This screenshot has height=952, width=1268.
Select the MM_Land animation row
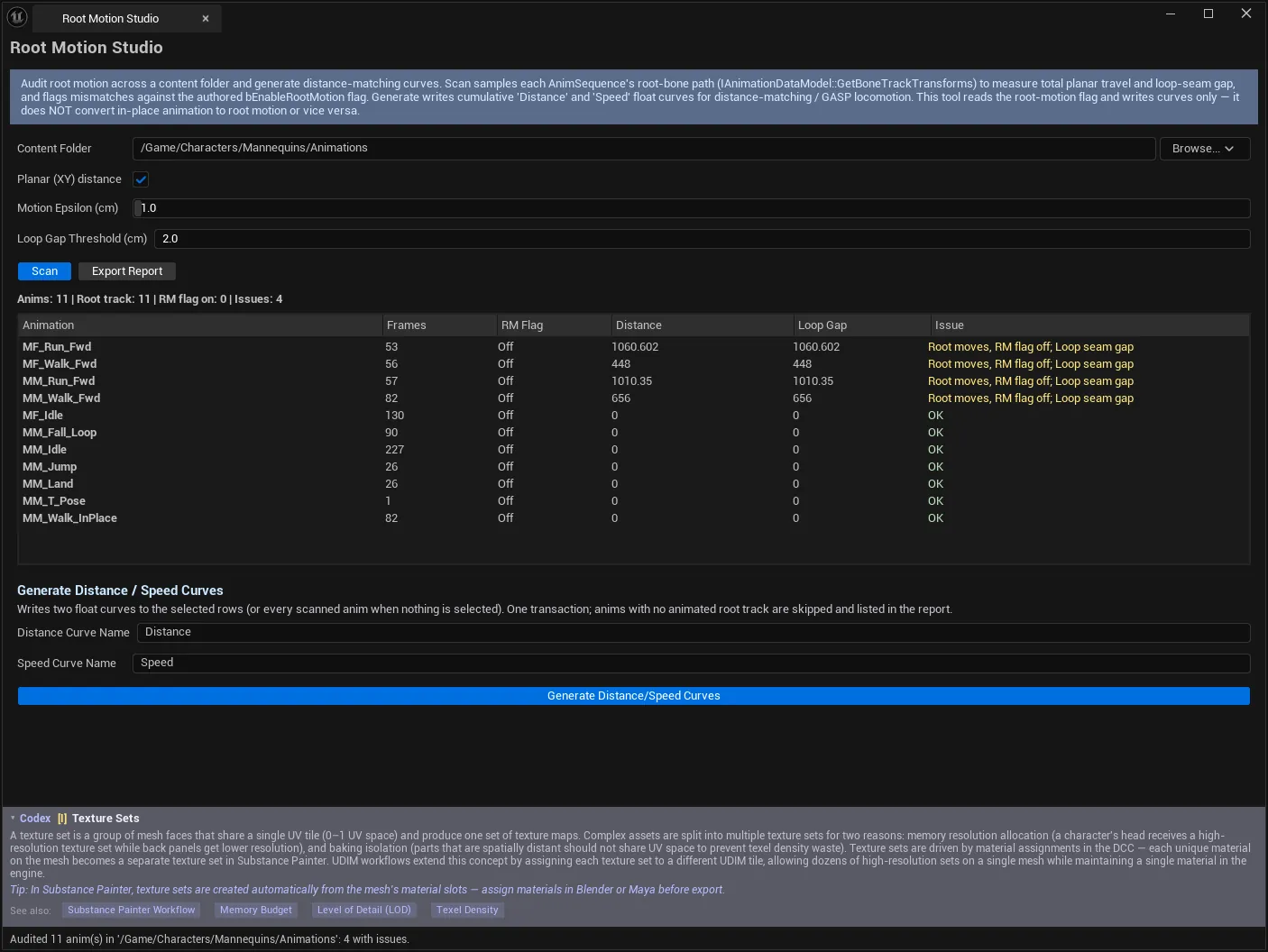(x=633, y=484)
